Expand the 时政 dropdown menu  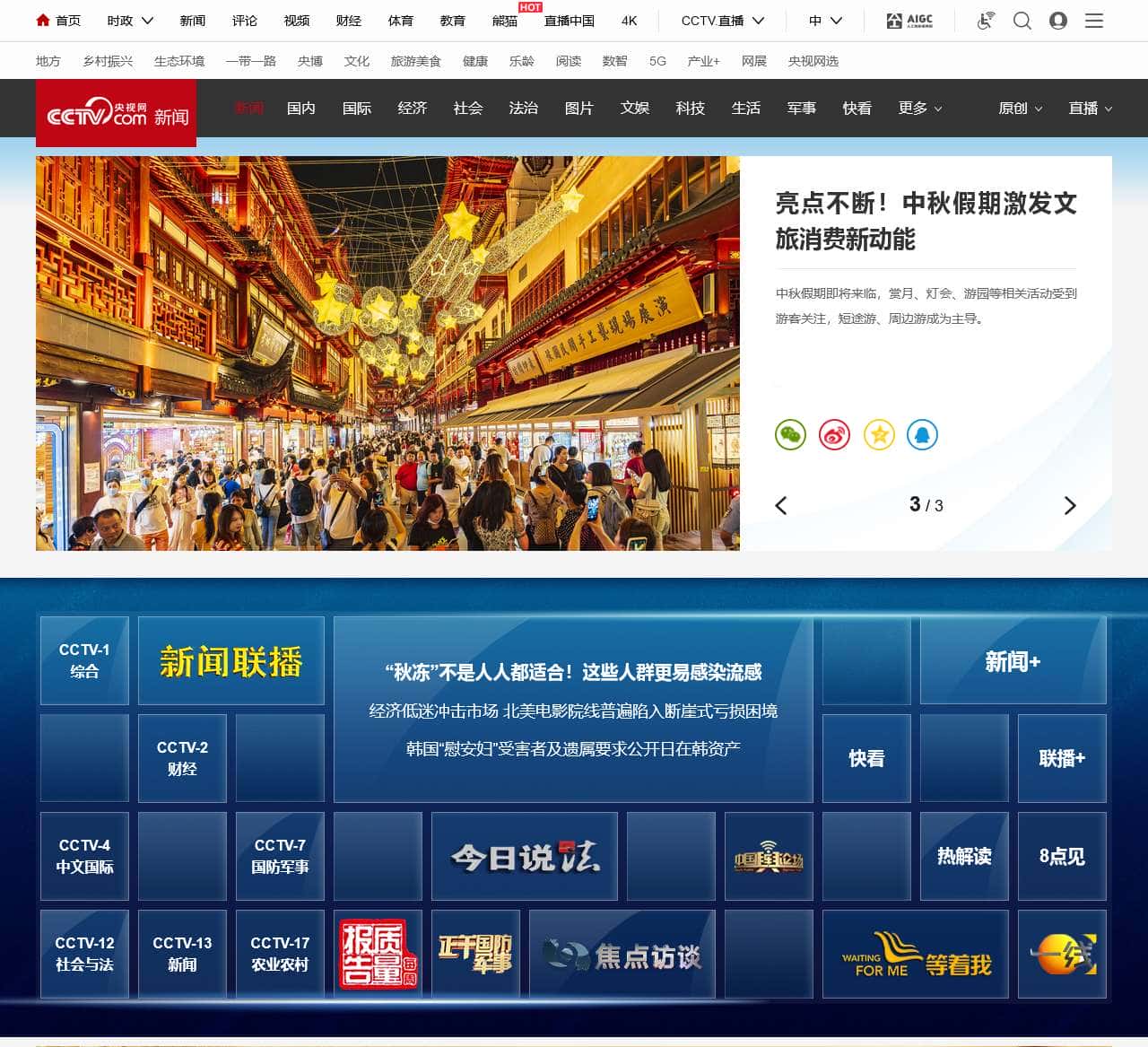(x=128, y=21)
